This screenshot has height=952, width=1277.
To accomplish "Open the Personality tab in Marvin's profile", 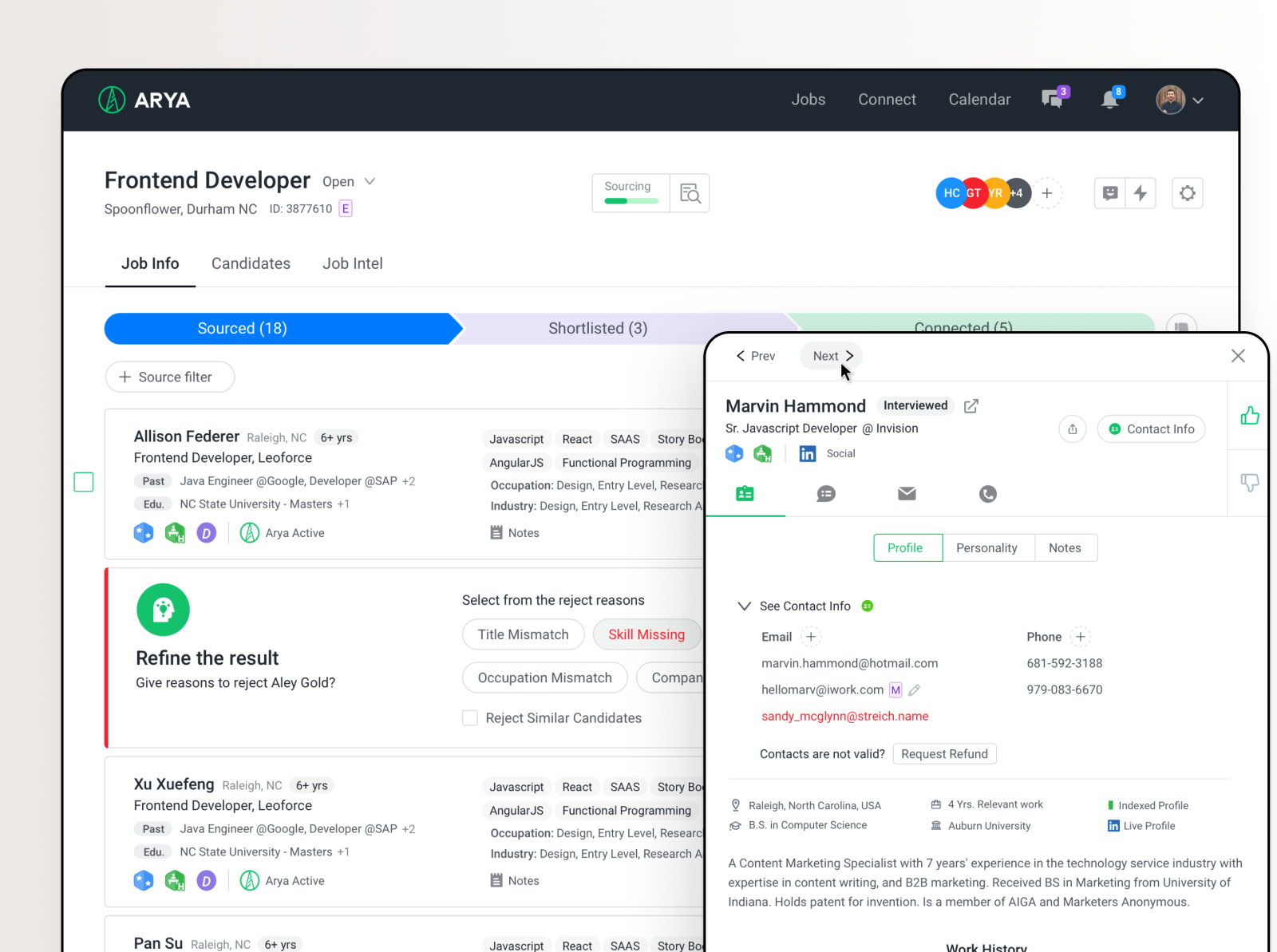I will click(987, 547).
